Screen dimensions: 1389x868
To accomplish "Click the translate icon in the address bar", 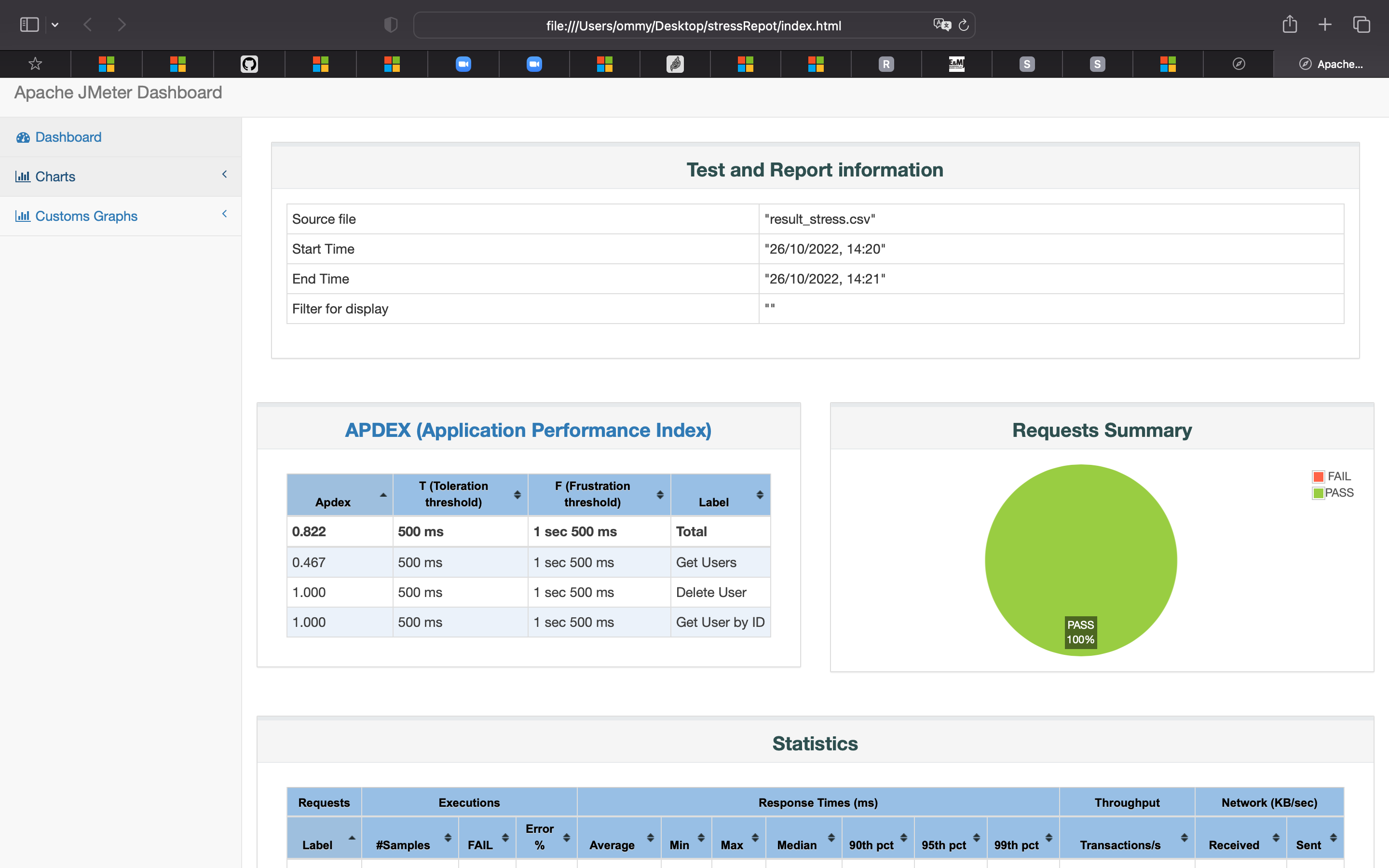I will coord(941,25).
